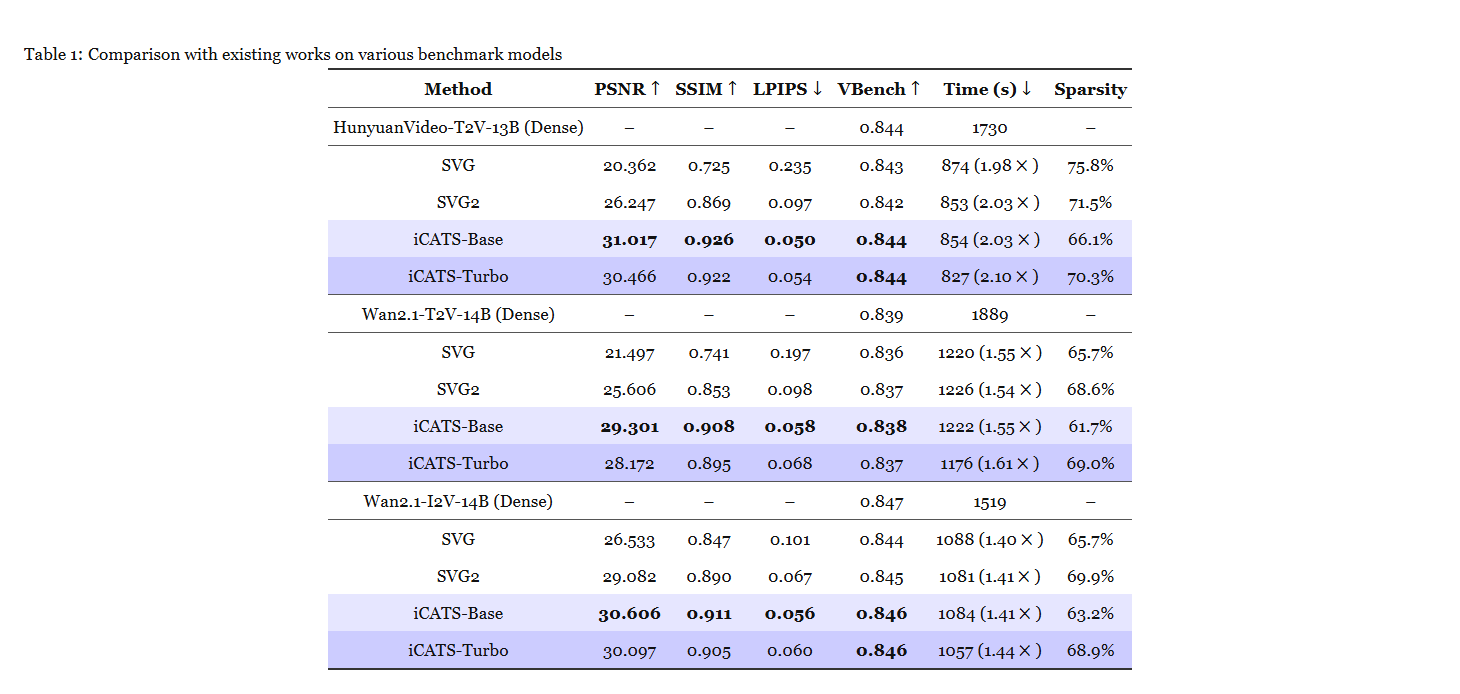The image size is (1460, 694).
Task: Click the Table 1 caption text
Action: point(293,54)
